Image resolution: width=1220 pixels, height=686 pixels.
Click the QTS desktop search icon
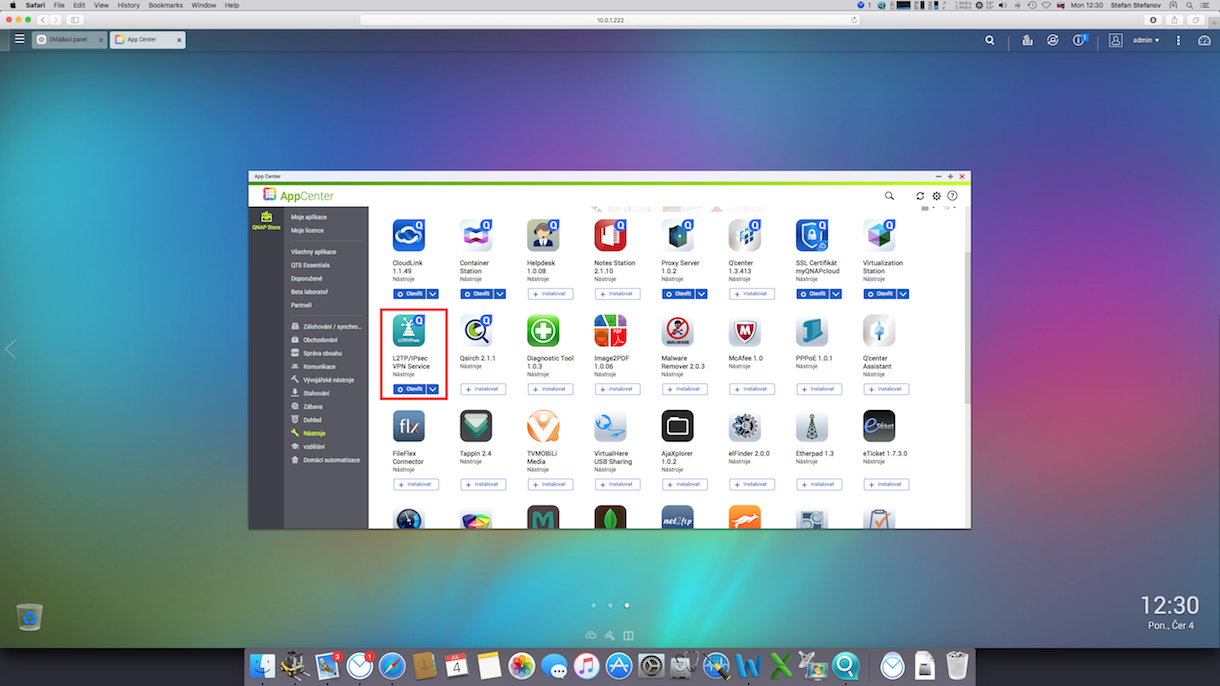point(990,40)
